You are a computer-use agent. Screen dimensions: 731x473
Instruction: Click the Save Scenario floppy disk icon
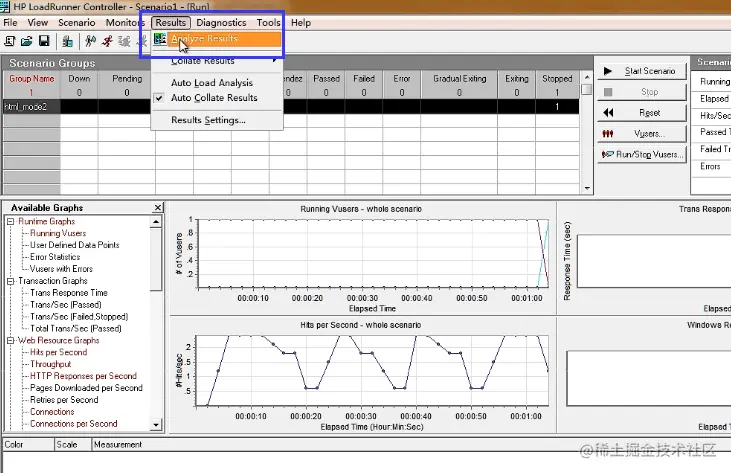[44, 41]
